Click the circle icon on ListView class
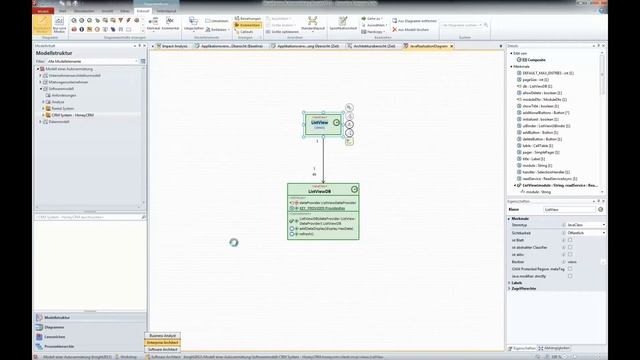Screen dimensions: 640x360 [x=336, y=122]
